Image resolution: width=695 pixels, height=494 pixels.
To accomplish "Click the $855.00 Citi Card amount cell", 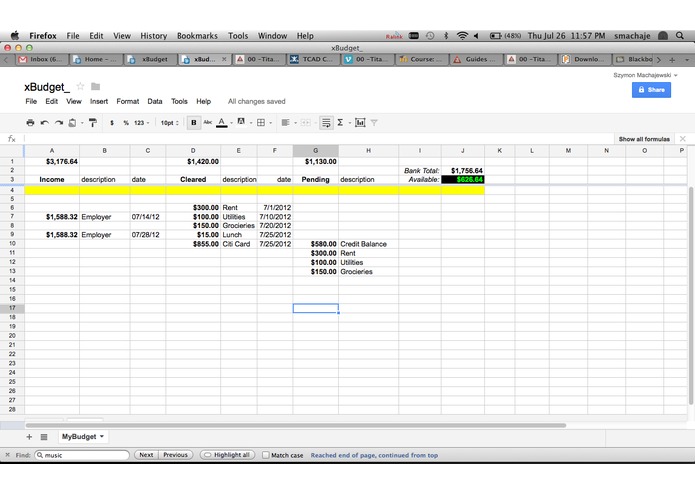I will point(193,244).
